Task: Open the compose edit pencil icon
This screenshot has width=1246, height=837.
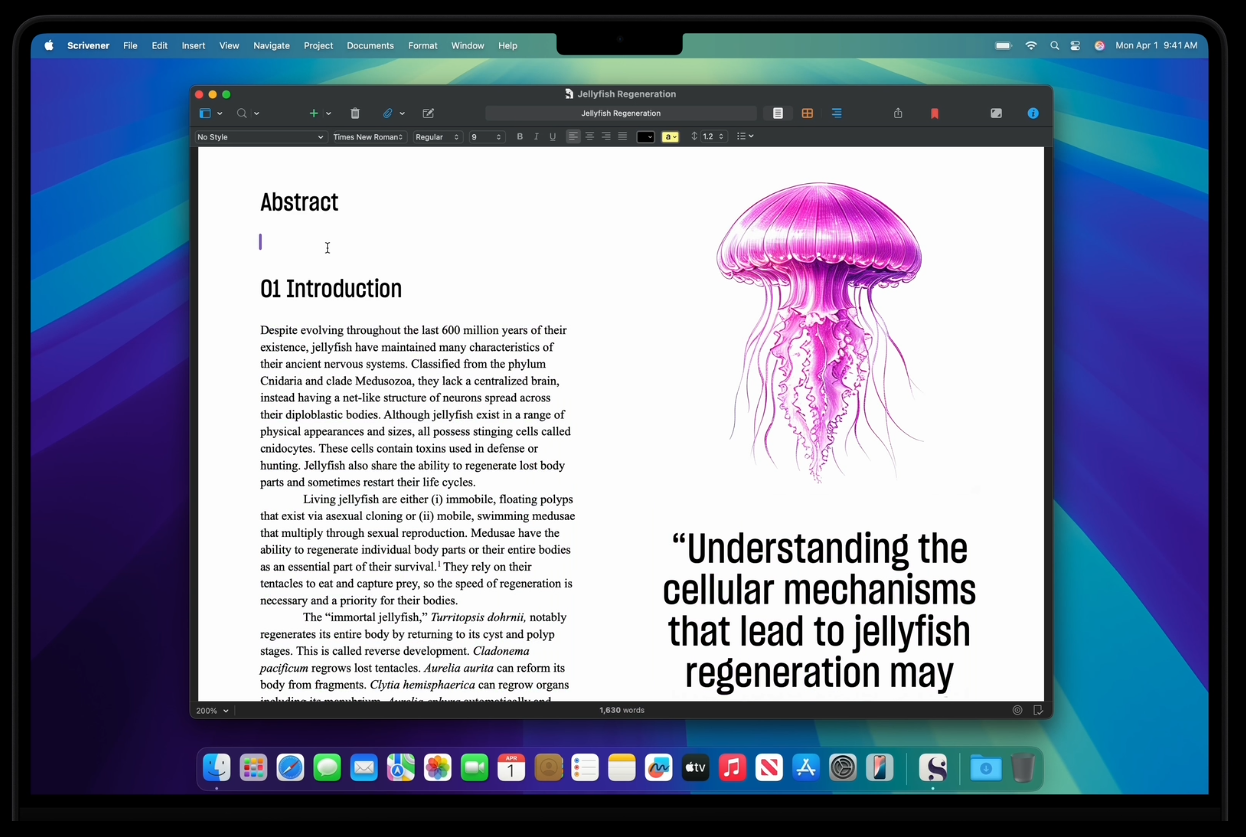Action: click(x=428, y=113)
